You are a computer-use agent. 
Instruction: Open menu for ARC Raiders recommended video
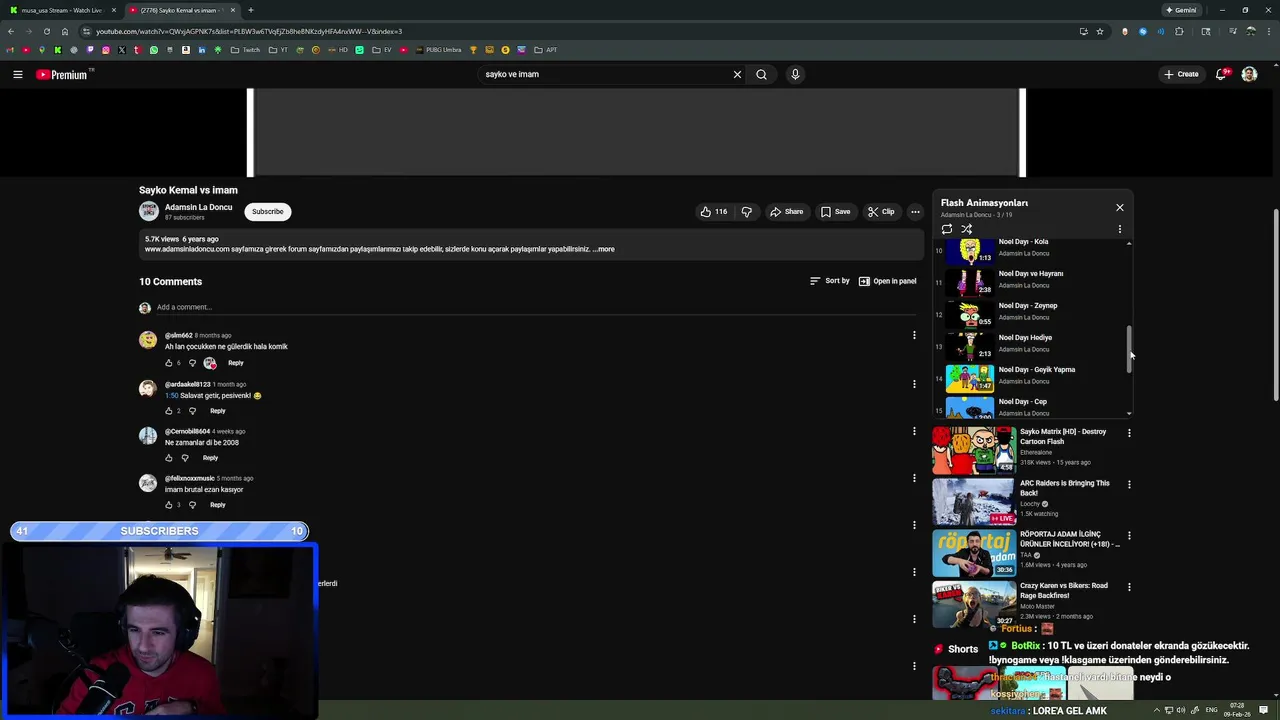[x=1129, y=485]
